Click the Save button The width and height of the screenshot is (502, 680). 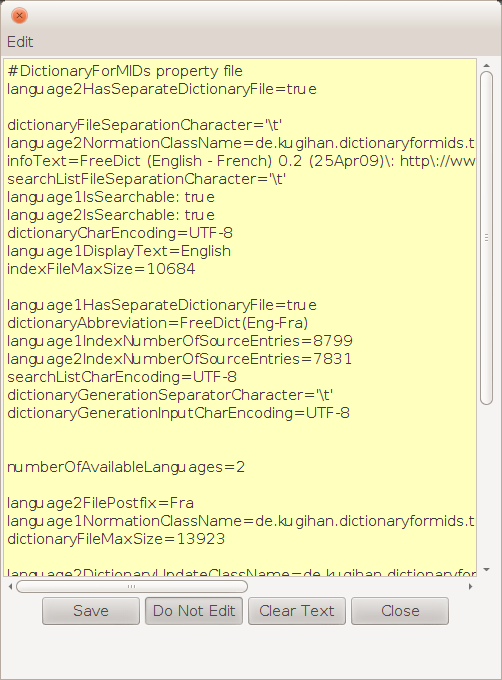click(x=91, y=611)
